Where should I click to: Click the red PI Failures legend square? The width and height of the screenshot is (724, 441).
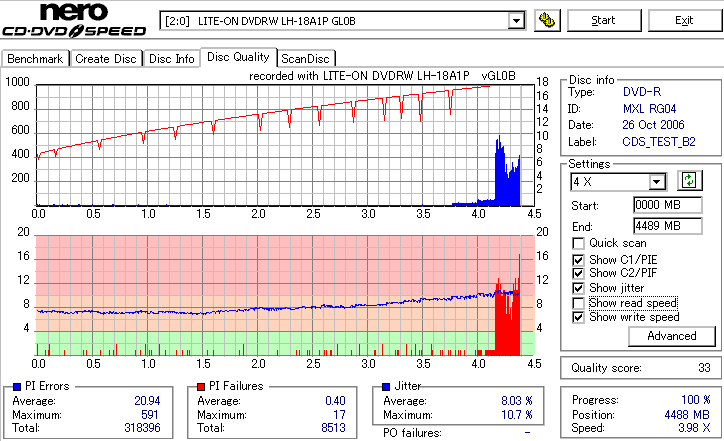(x=201, y=387)
